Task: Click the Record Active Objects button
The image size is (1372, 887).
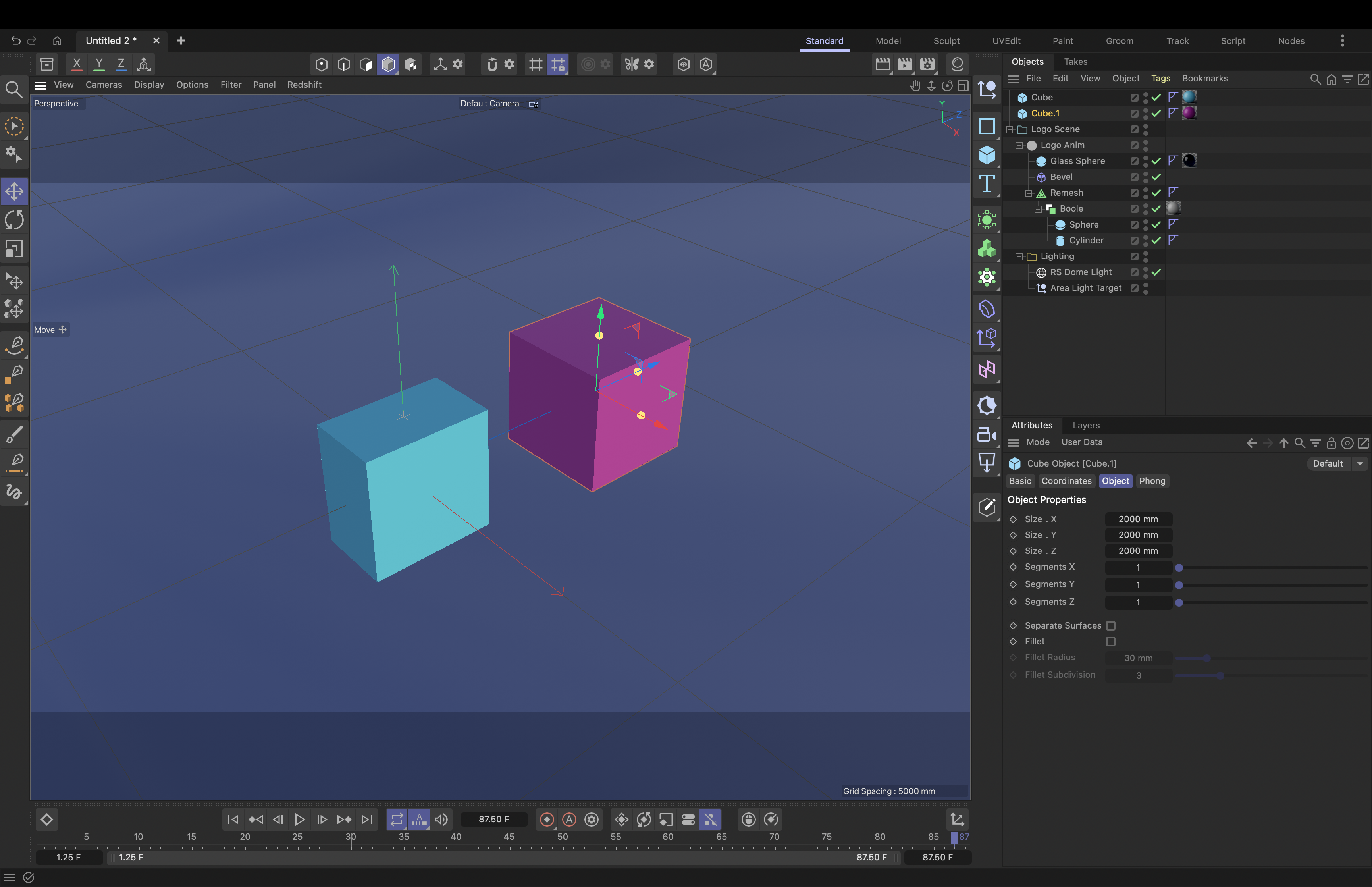Action: click(x=547, y=819)
